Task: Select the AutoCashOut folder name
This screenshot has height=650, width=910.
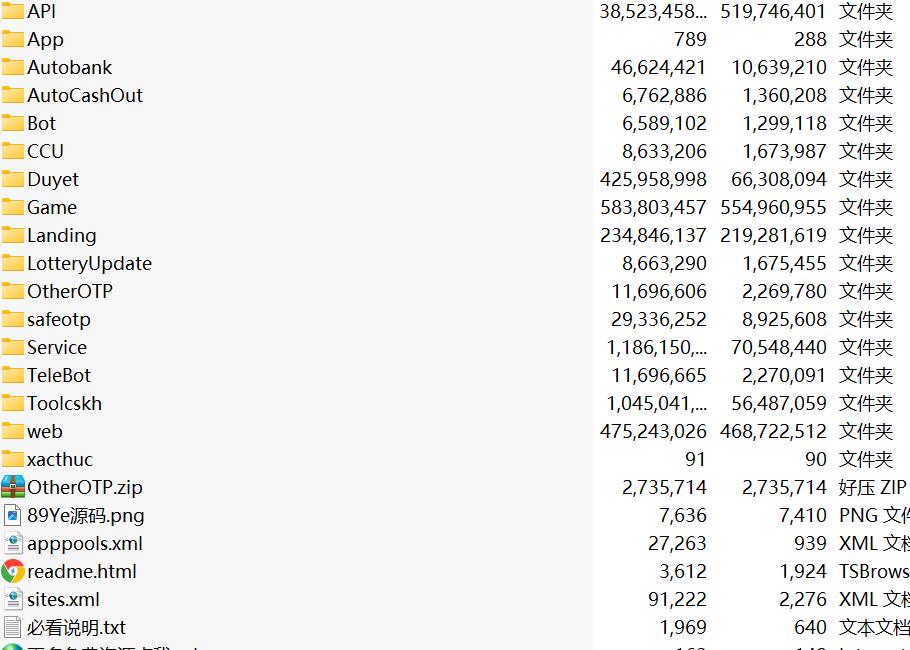Action: (85, 95)
